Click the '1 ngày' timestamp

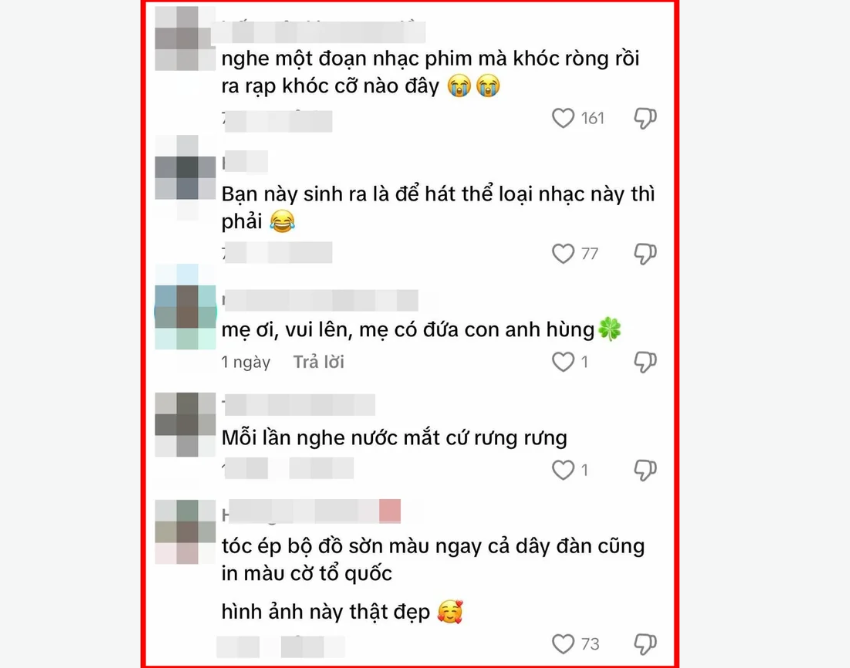click(x=246, y=362)
